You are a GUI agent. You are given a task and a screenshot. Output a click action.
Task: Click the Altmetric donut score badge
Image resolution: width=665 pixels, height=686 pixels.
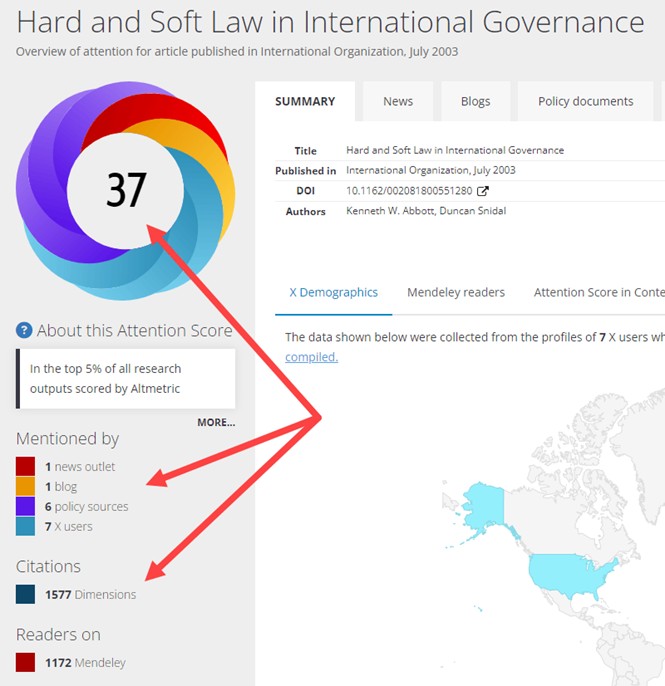pos(126,189)
